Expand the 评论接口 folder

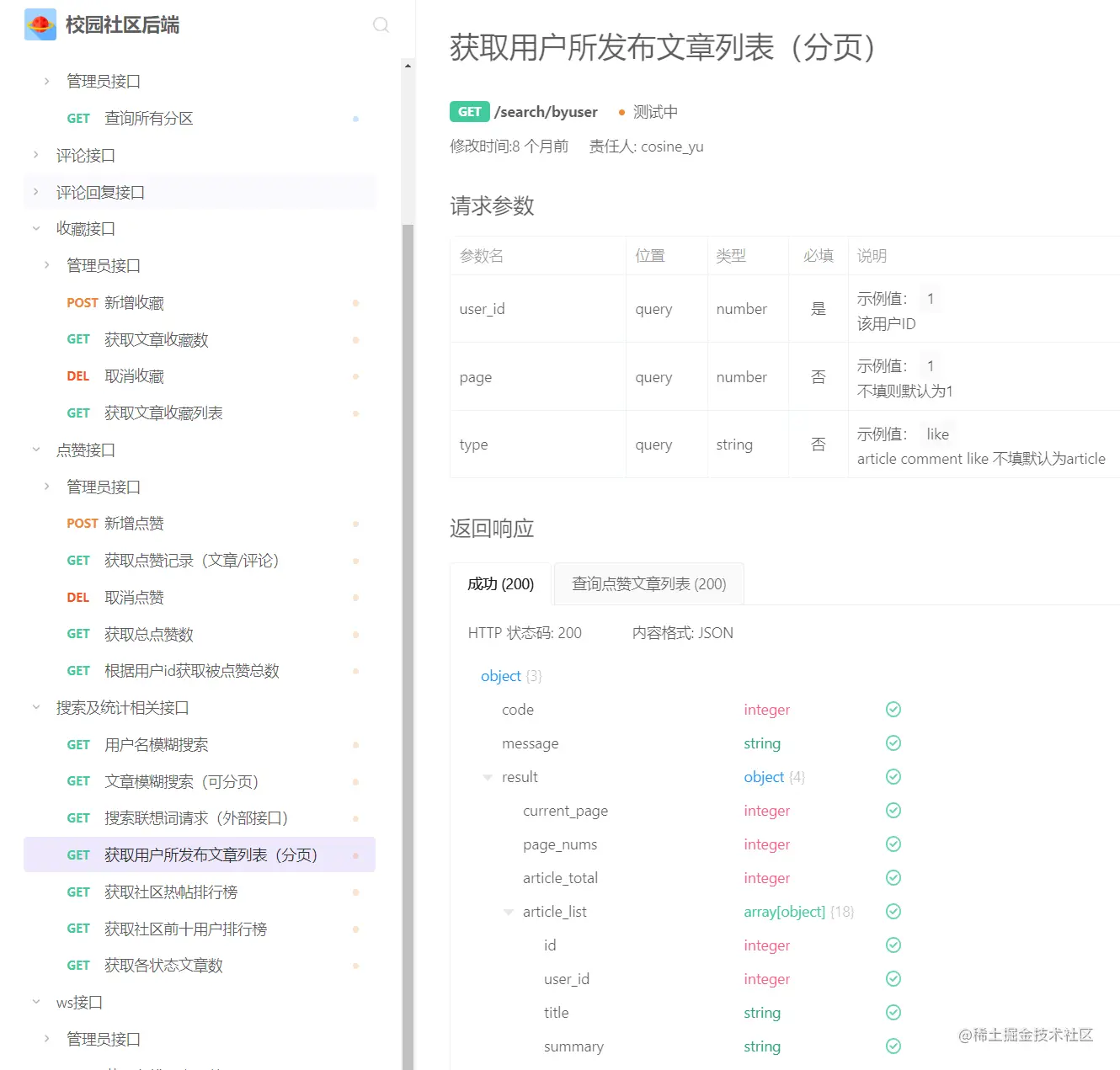click(x=35, y=155)
